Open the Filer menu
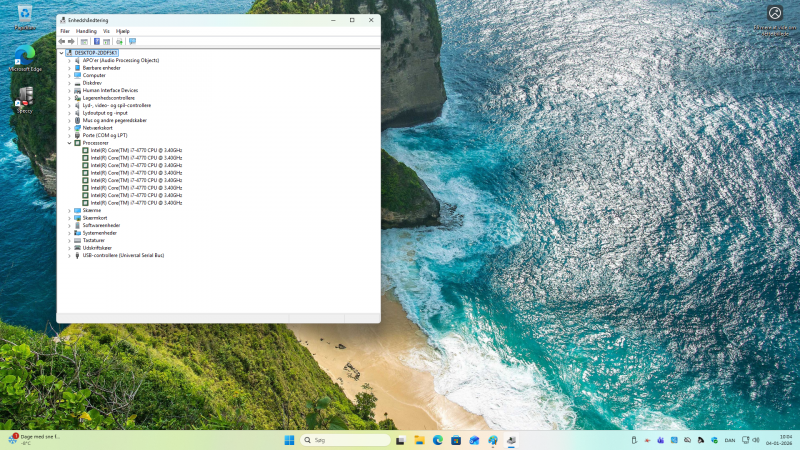The width and height of the screenshot is (800, 450). click(x=65, y=31)
